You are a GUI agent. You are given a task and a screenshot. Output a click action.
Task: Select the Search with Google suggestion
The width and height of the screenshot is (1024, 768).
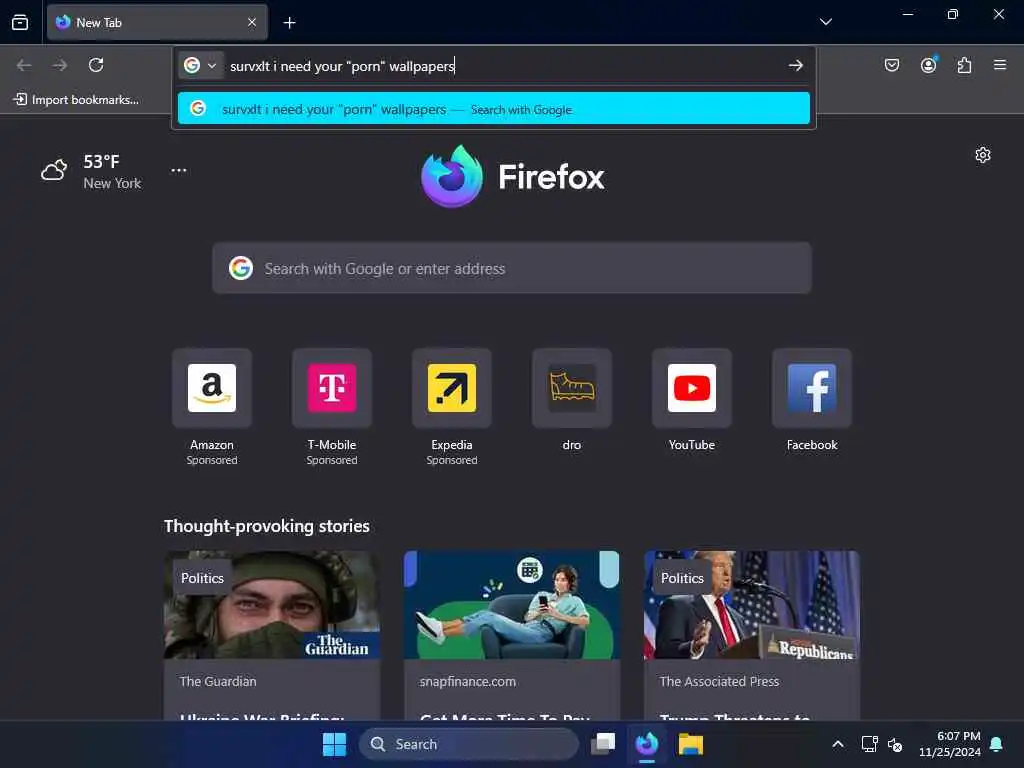click(x=494, y=108)
